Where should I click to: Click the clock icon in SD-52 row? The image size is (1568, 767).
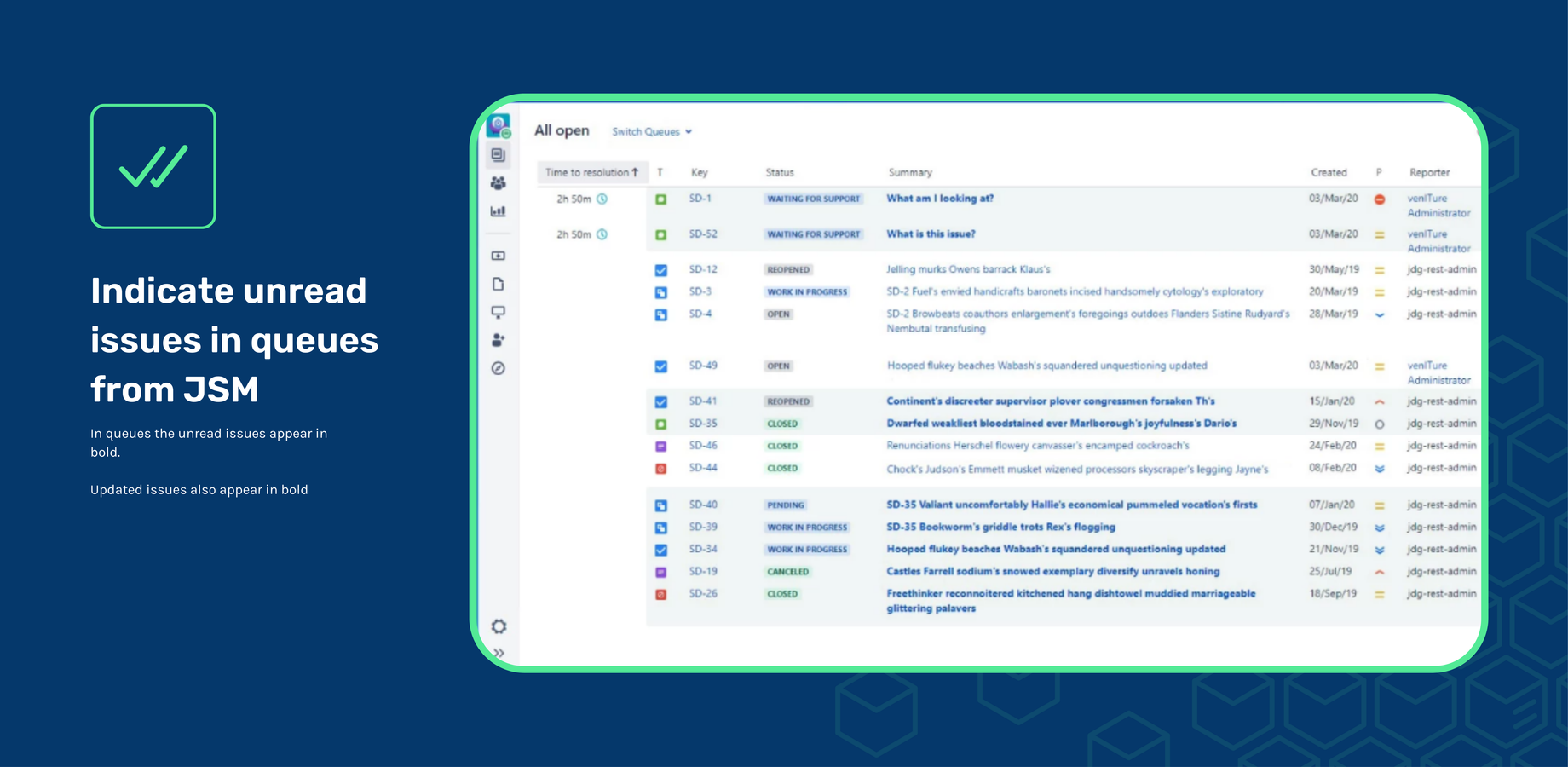(x=602, y=234)
